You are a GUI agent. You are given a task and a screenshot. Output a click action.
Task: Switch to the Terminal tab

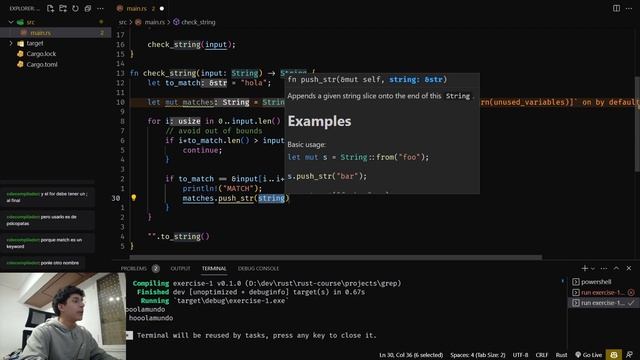click(x=214, y=268)
